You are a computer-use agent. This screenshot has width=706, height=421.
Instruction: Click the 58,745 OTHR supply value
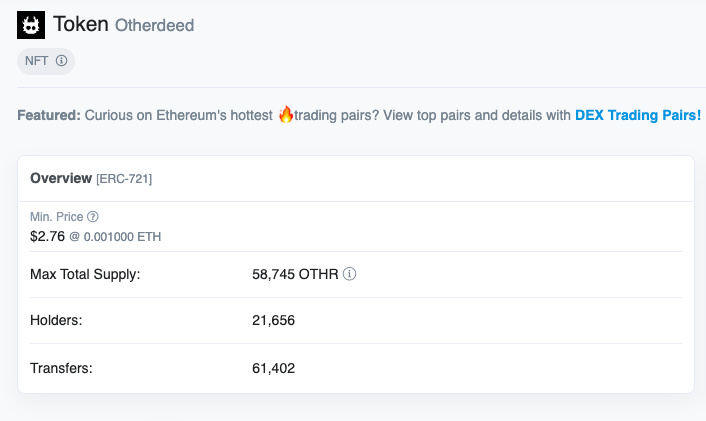tap(295, 274)
